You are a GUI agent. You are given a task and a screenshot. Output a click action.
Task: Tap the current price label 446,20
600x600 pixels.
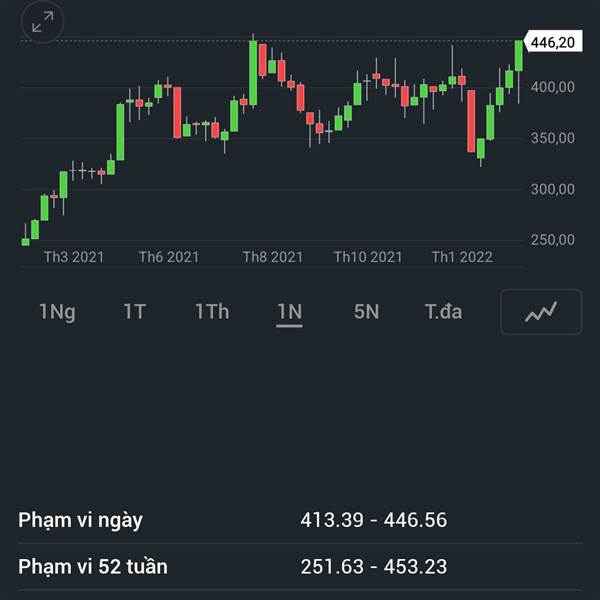coord(552,42)
